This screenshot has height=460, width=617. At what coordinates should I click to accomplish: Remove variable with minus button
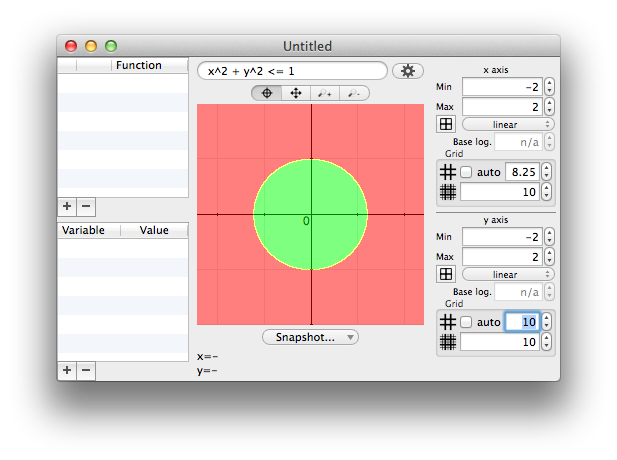pos(86,371)
